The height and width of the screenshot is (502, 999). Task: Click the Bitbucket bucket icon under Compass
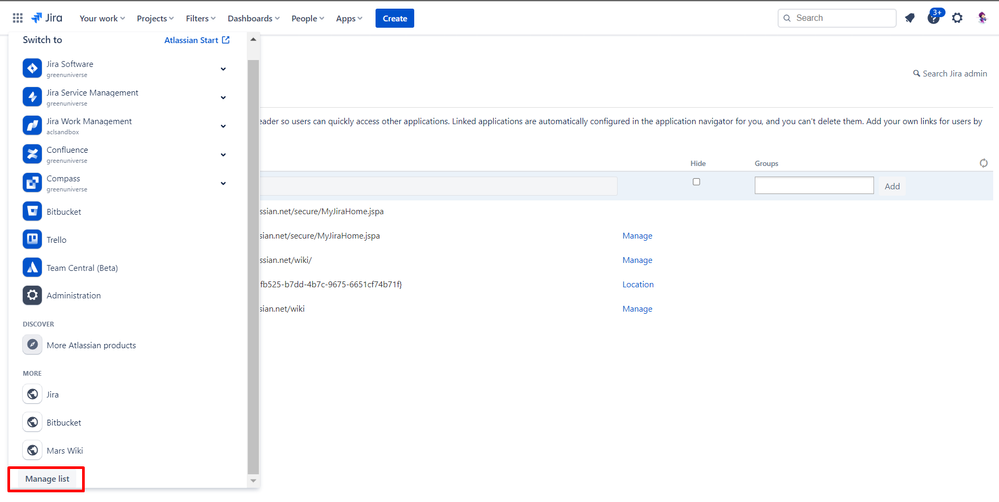click(32, 212)
